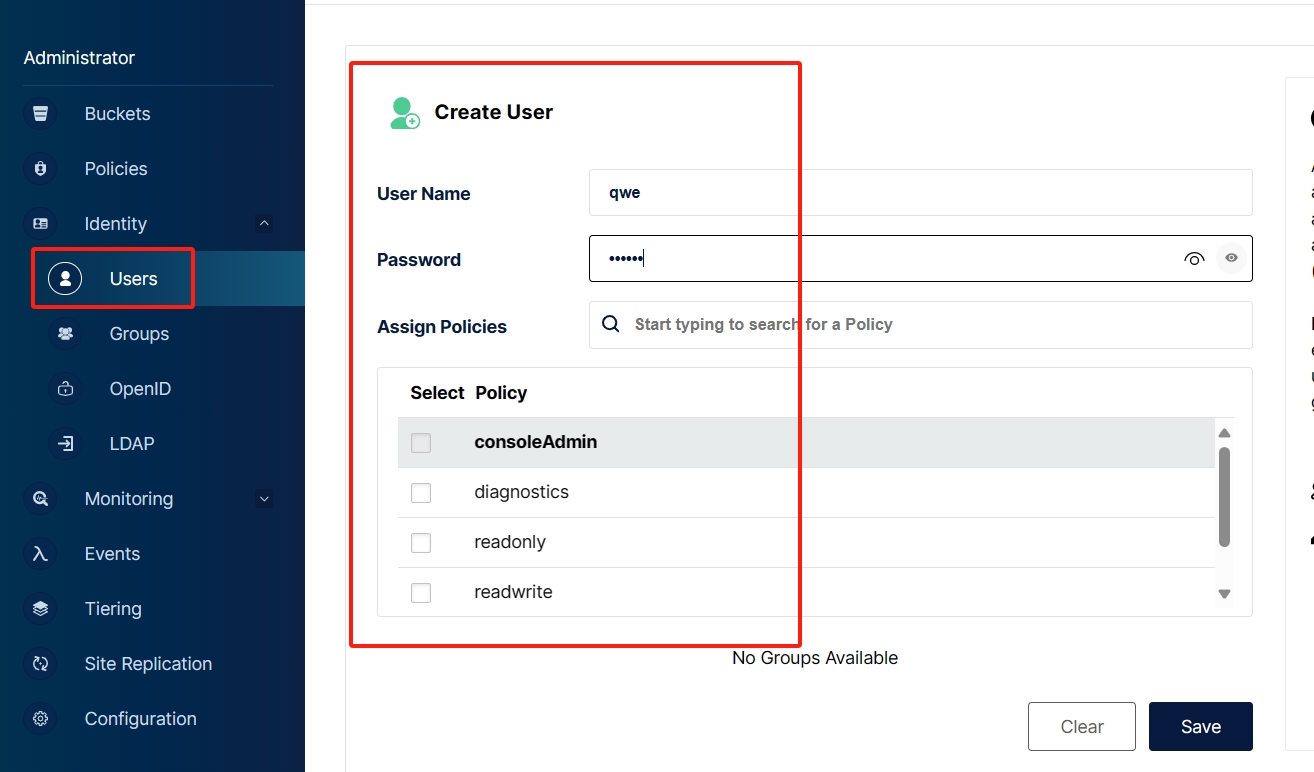The width and height of the screenshot is (1314, 772).
Task: Click the OpenID lock icon
Action: (x=66, y=389)
